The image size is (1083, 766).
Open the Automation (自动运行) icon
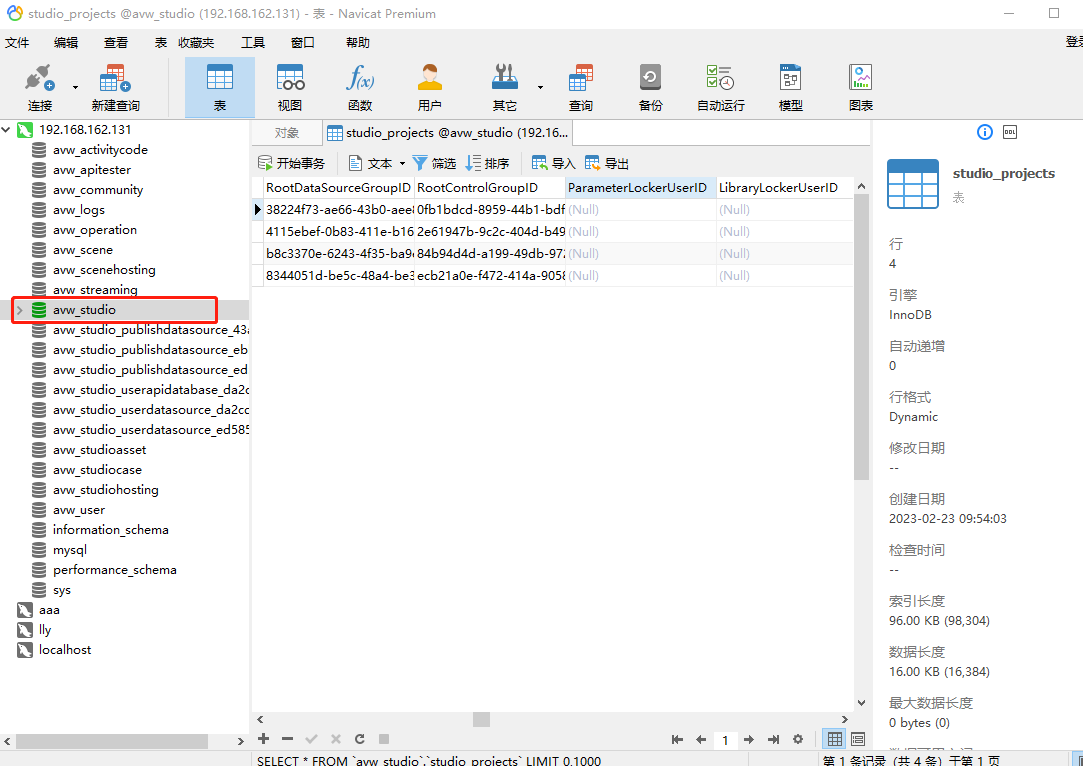(x=720, y=88)
